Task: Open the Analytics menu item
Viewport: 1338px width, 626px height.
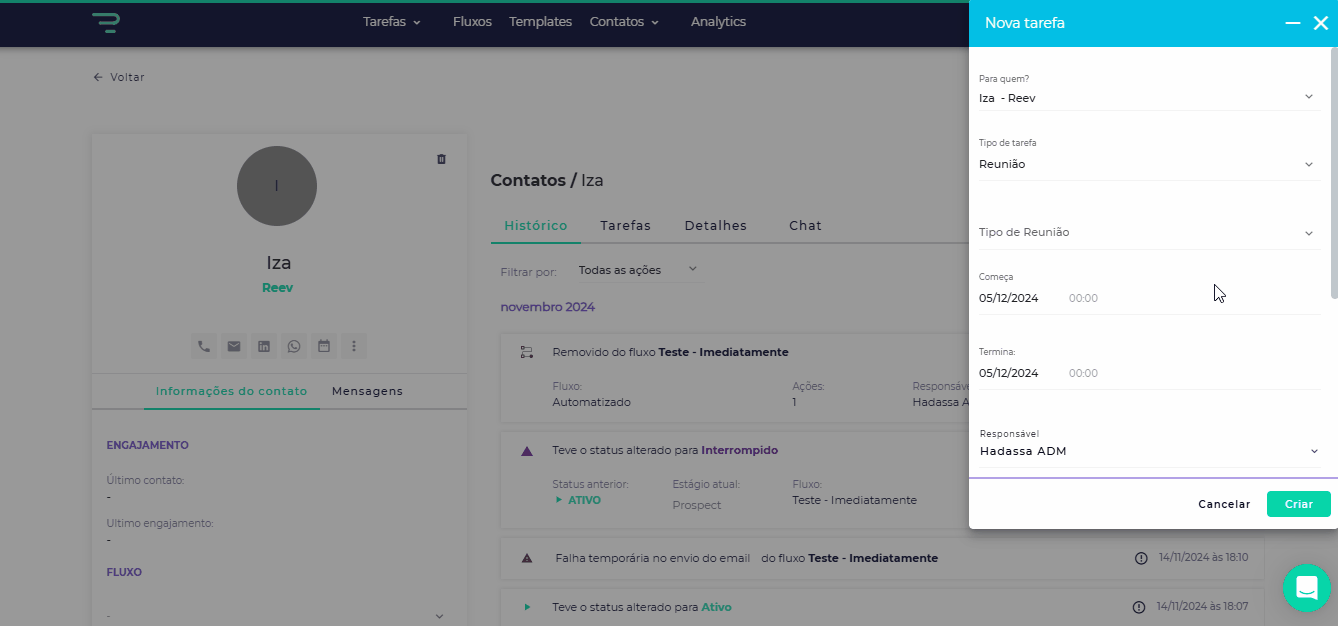Action: pyautogui.click(x=718, y=22)
